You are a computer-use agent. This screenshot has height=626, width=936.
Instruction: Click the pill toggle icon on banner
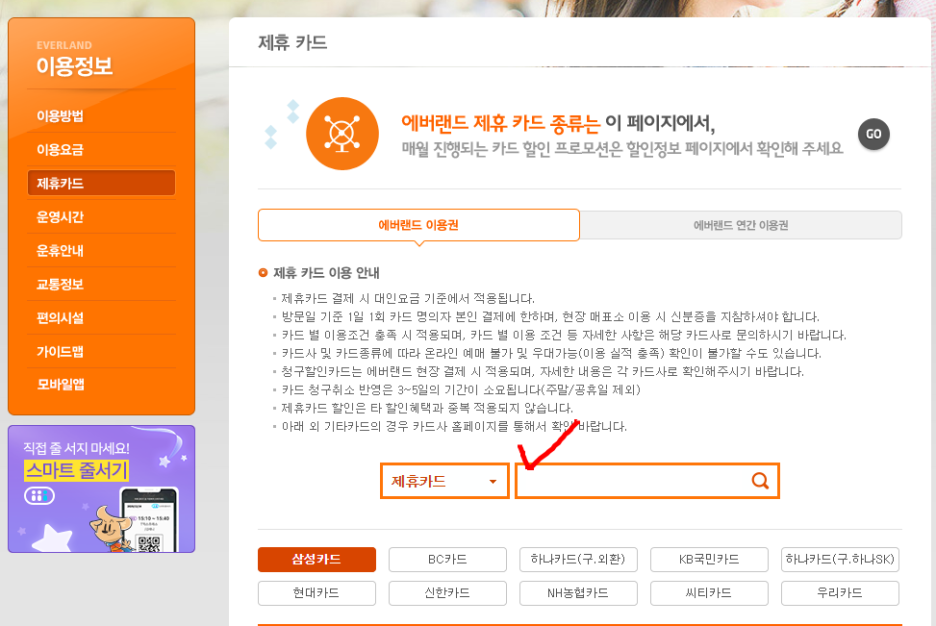click(39, 495)
